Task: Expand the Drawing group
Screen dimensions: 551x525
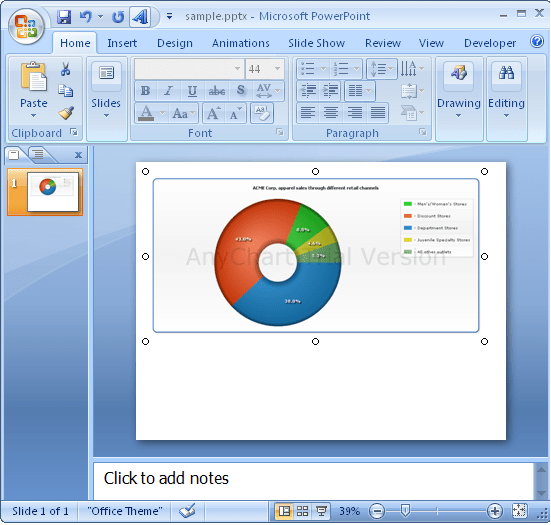Action: [459, 116]
